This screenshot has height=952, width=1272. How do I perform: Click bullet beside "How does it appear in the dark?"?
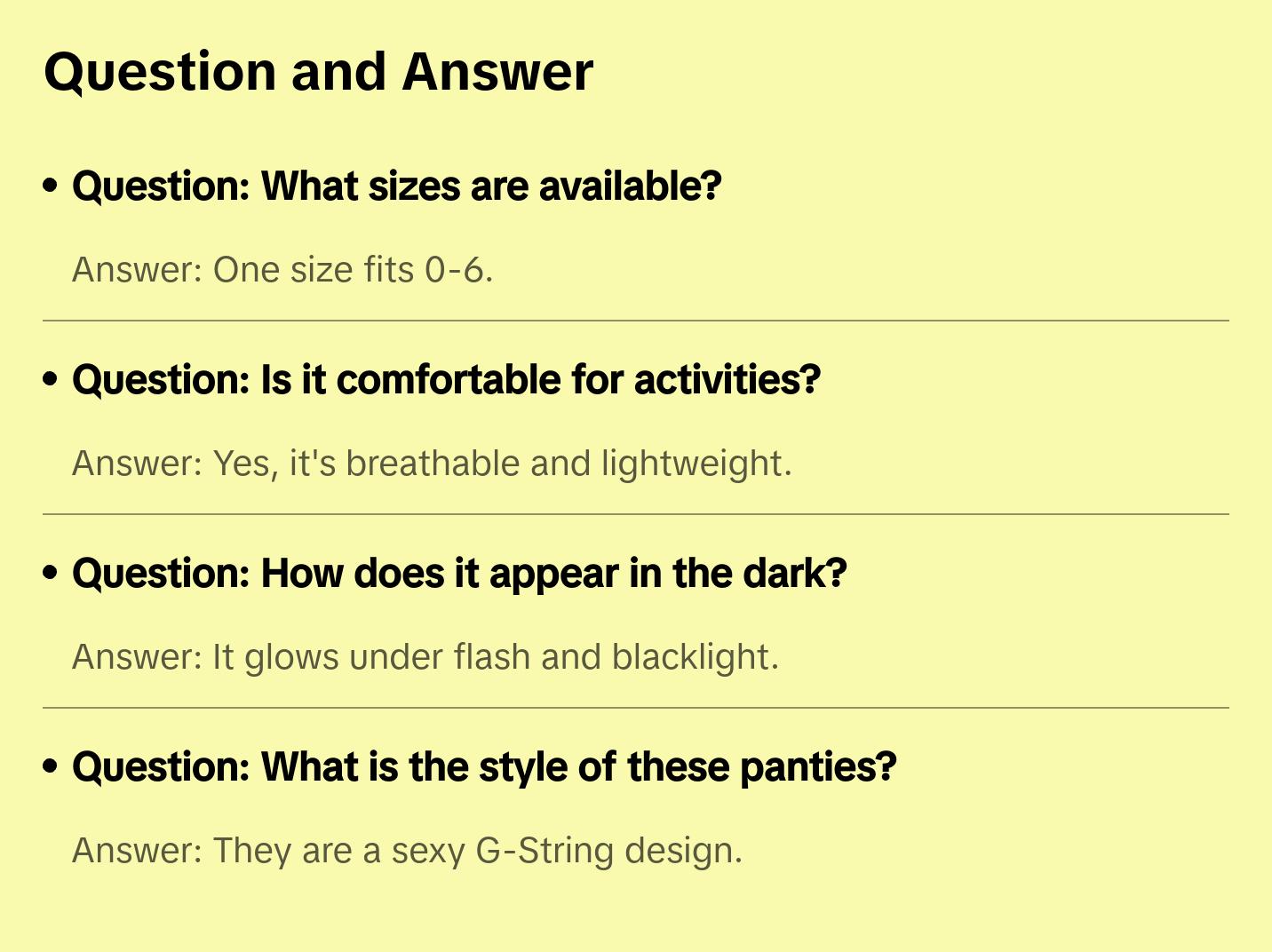51,573
